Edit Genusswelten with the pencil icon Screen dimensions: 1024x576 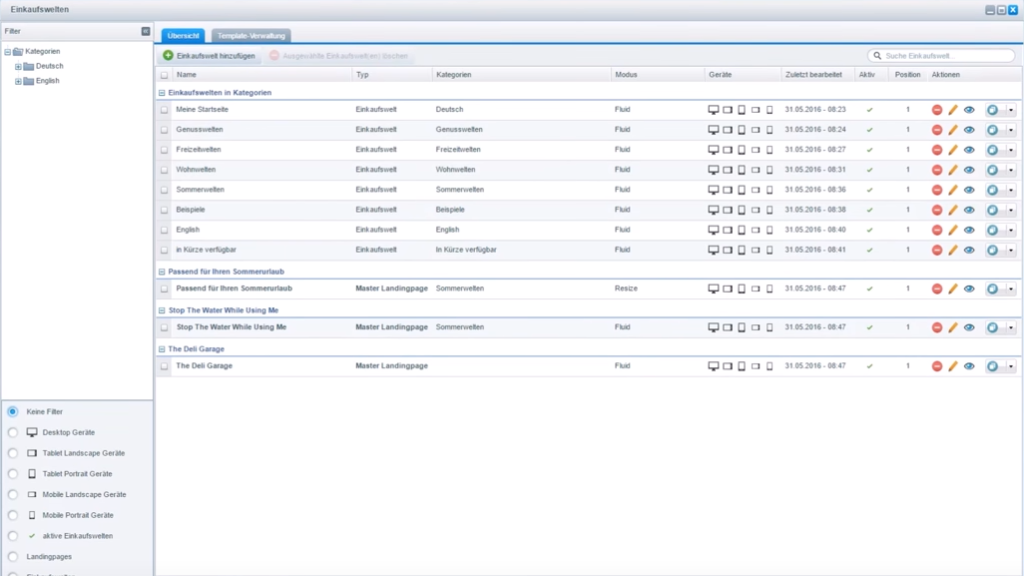(953, 130)
